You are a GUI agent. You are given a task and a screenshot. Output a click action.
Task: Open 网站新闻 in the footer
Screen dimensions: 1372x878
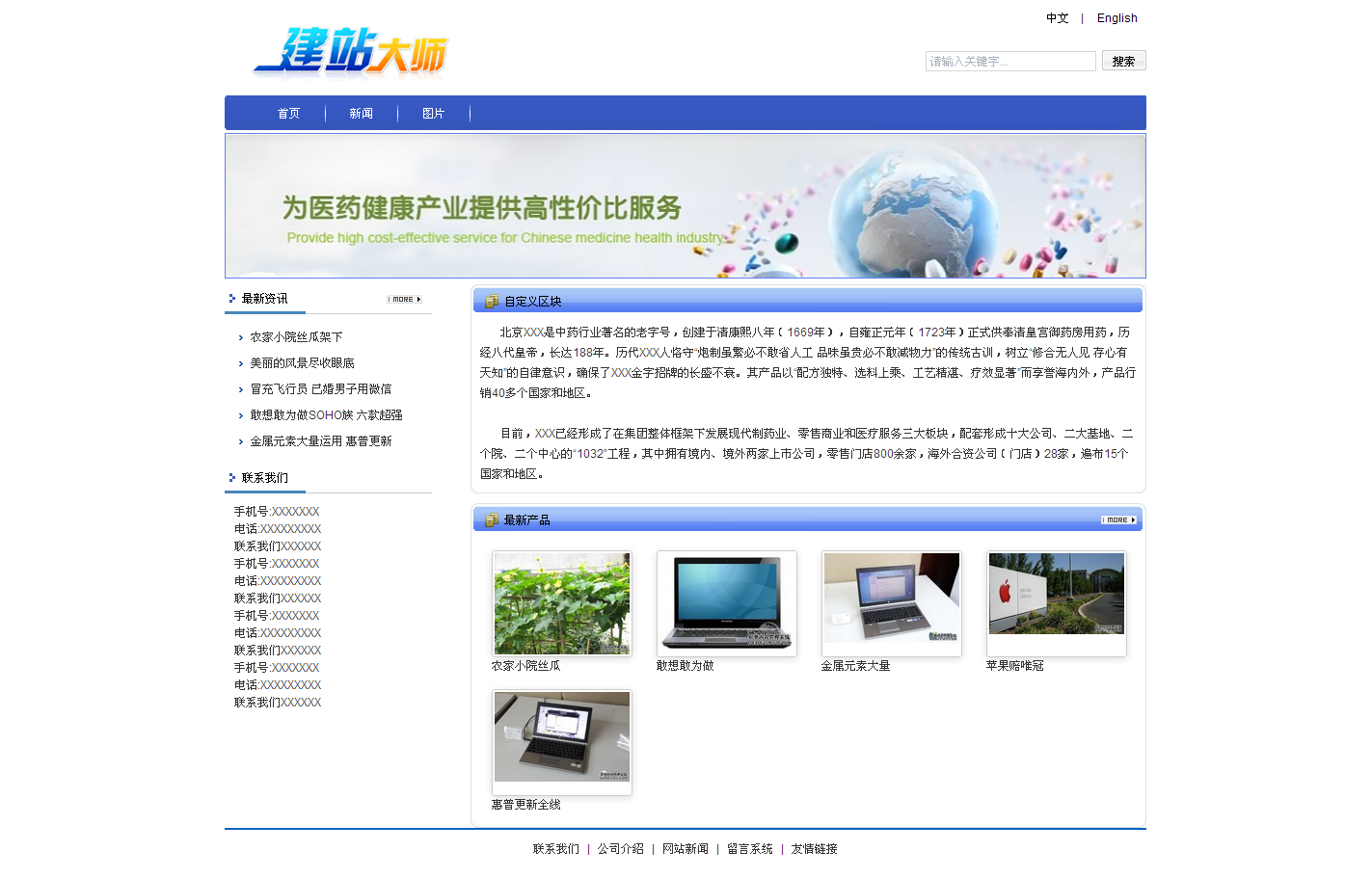coord(685,849)
